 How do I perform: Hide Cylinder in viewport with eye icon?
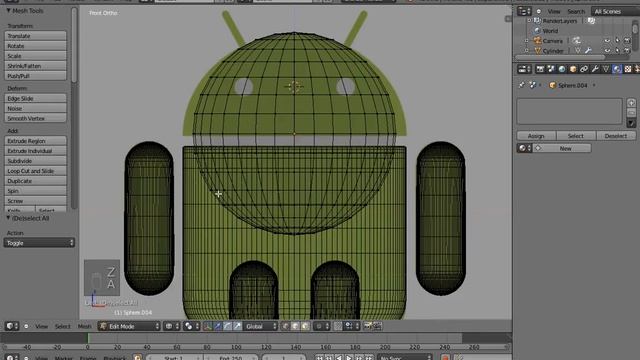click(607, 51)
